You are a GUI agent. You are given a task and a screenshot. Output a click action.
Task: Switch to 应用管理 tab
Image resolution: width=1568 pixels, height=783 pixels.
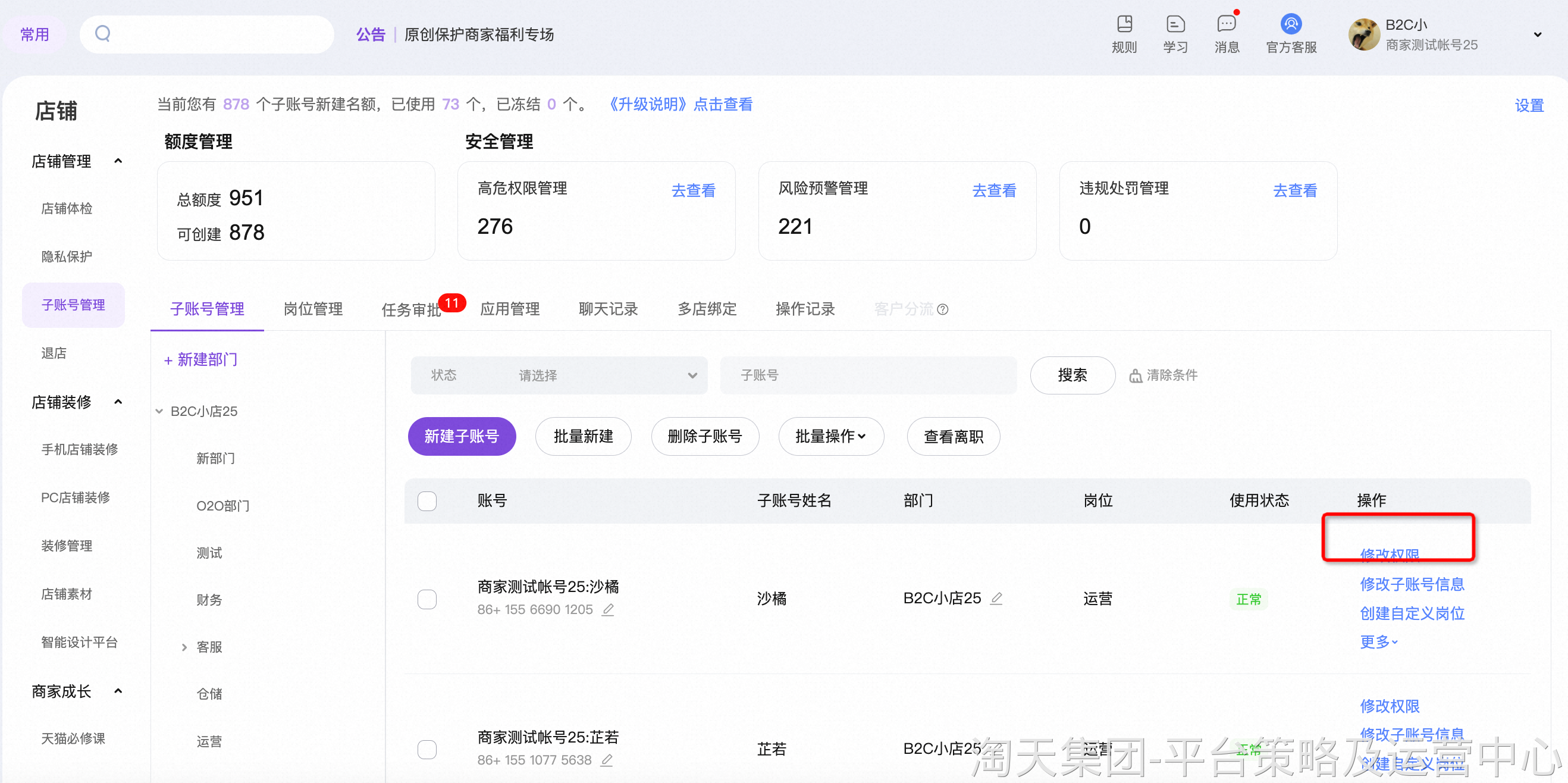(x=509, y=309)
